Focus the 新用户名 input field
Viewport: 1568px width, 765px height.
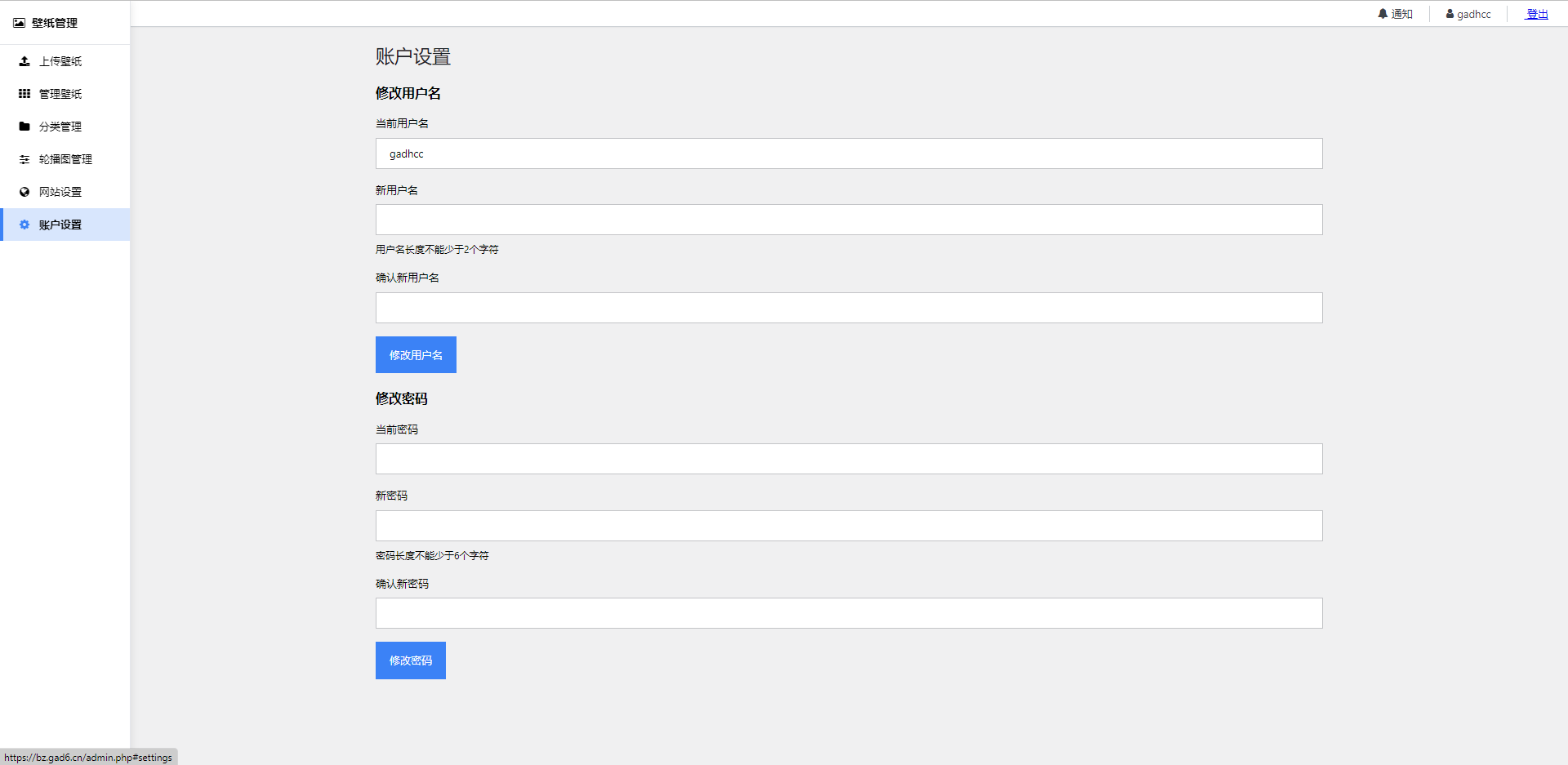coord(849,220)
